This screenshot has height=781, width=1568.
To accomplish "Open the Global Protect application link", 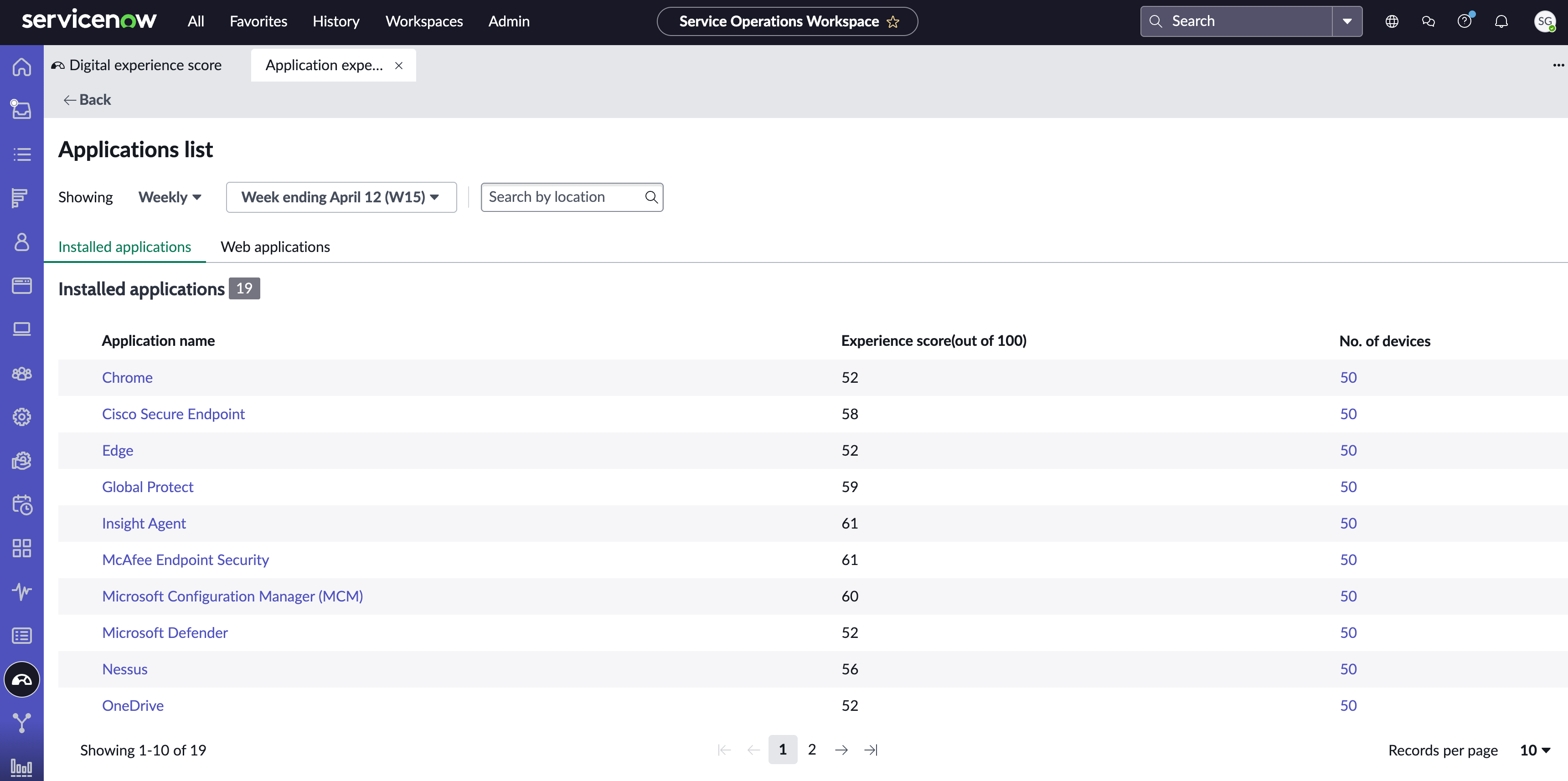I will [x=147, y=487].
